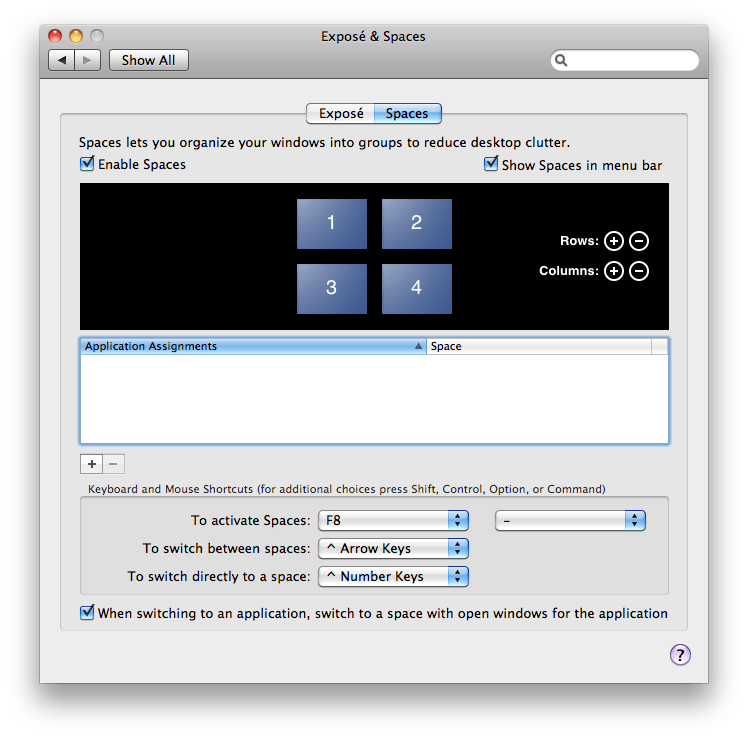Click the Show All button

coord(149,60)
